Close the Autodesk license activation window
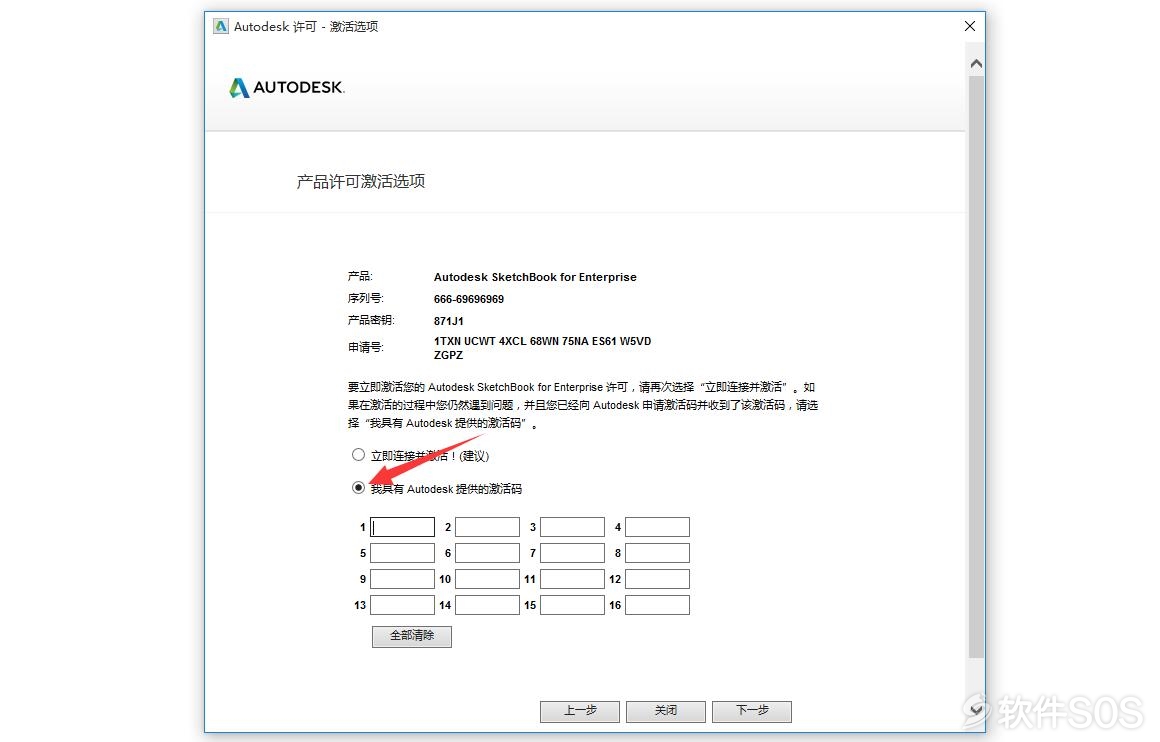 pos(970,26)
